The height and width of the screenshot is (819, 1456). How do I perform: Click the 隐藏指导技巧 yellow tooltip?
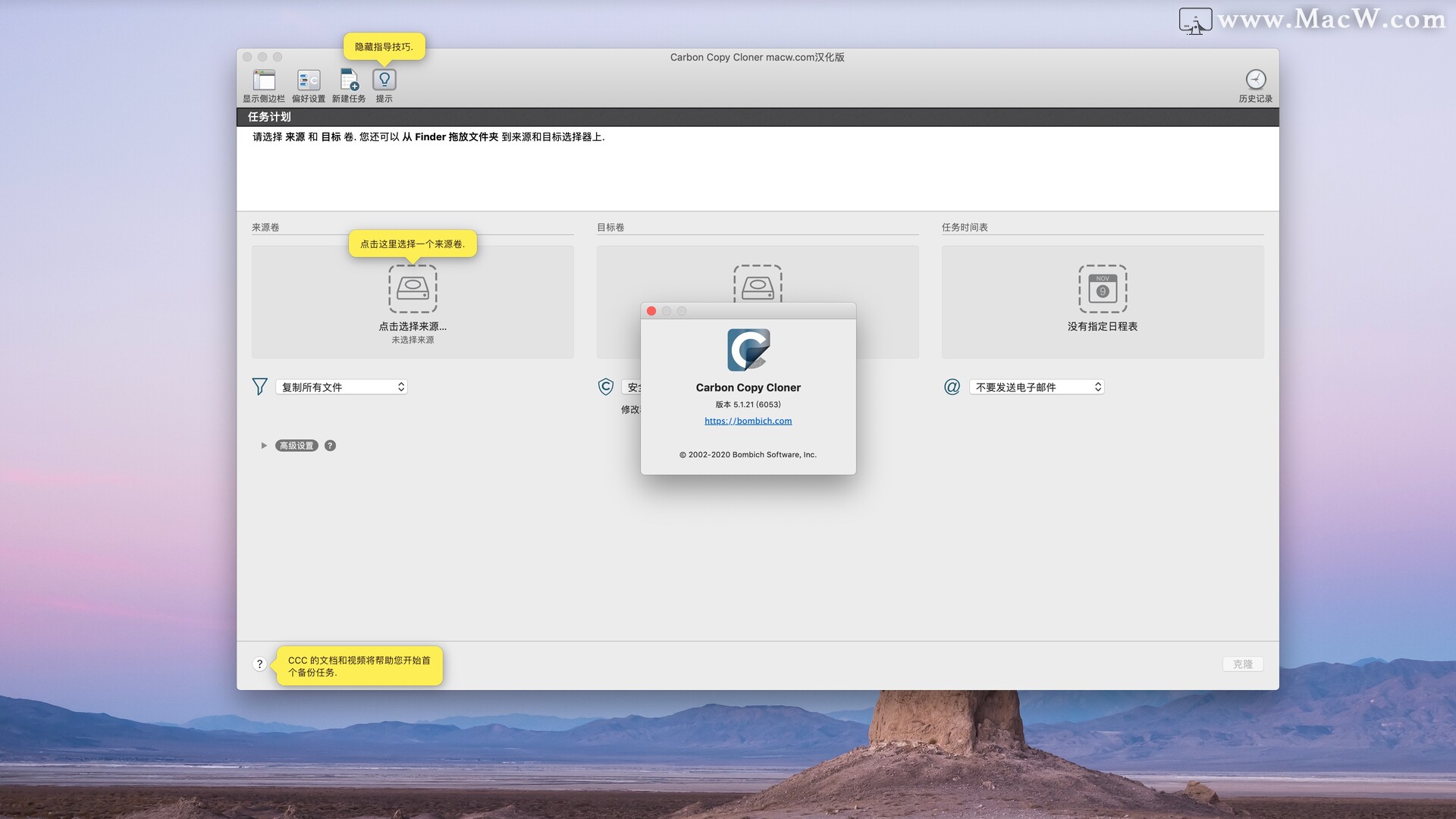tap(384, 47)
